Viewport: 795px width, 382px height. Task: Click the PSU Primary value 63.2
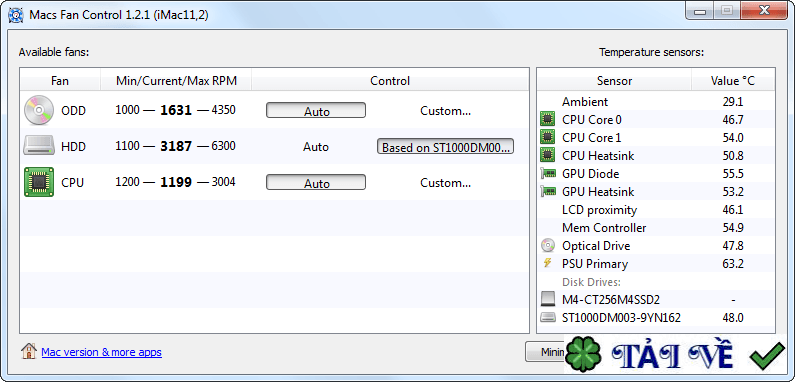733,264
